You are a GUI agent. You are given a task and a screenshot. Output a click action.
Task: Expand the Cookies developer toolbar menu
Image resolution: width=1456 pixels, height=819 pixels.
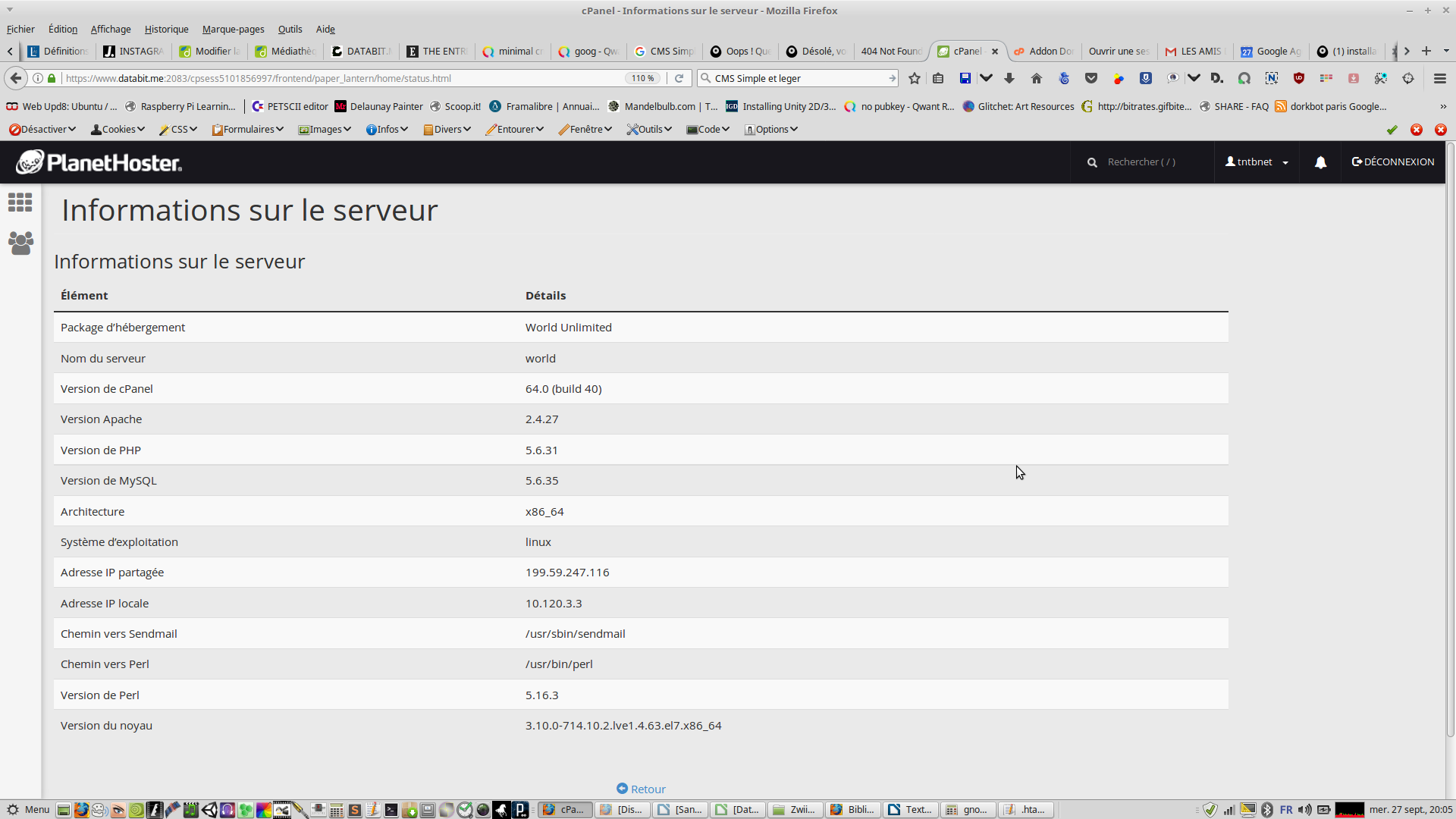118,130
